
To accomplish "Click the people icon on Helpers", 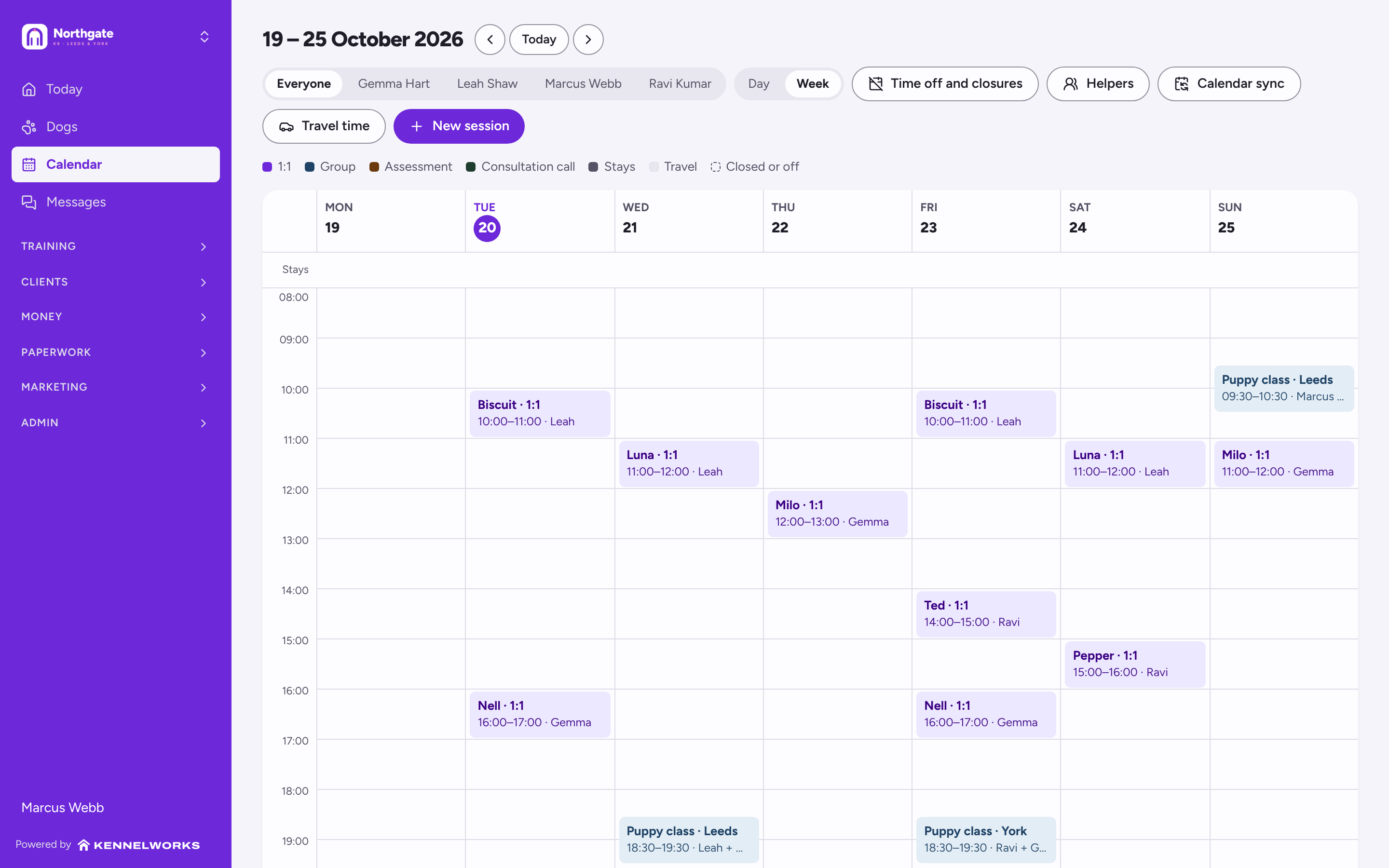I will click(x=1071, y=84).
